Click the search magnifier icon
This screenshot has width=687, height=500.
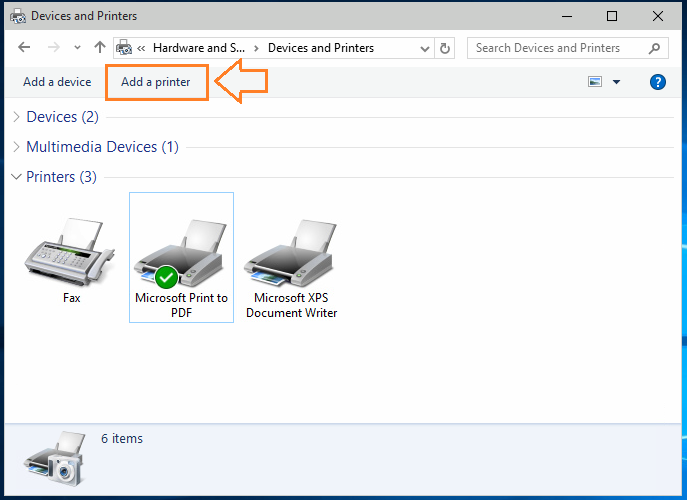[655, 48]
